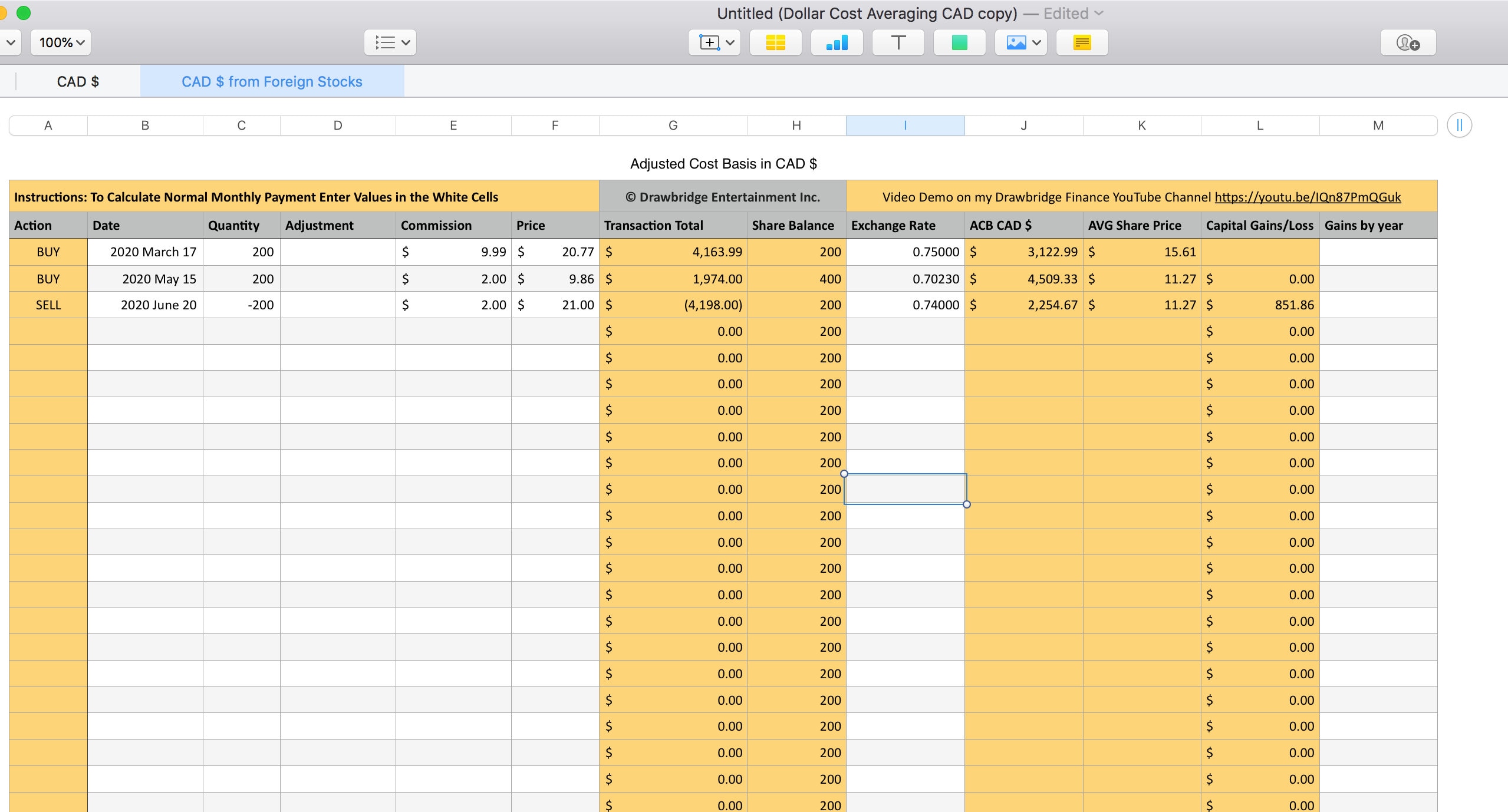Open the Chart insertion options
Viewport: 1508px width, 812px height.
837,42
